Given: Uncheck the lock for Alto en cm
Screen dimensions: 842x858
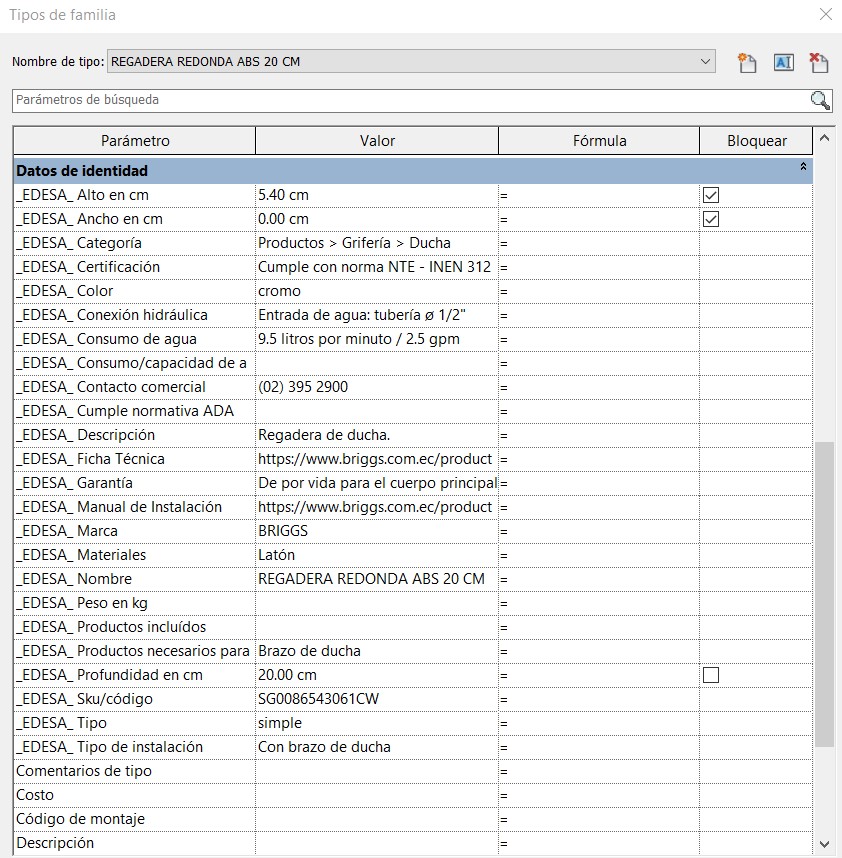Looking at the screenshot, I should pos(711,195).
